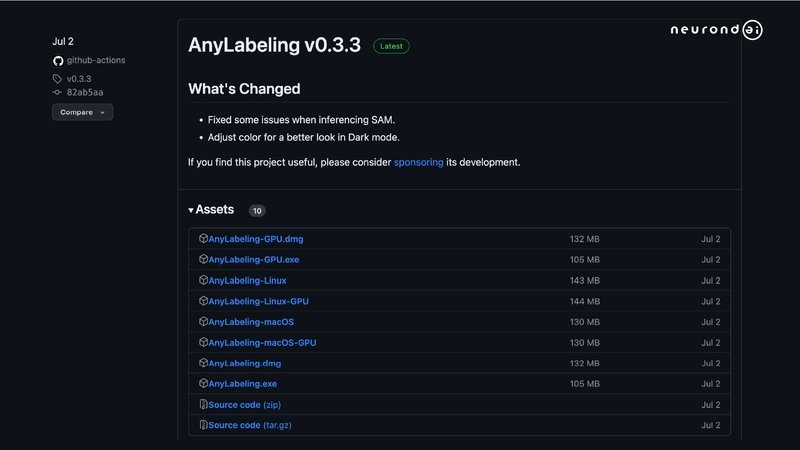The width and height of the screenshot is (800, 450).
Task: Click the package icon beside AnyLabeling-GPU.exe
Action: click(x=203, y=259)
